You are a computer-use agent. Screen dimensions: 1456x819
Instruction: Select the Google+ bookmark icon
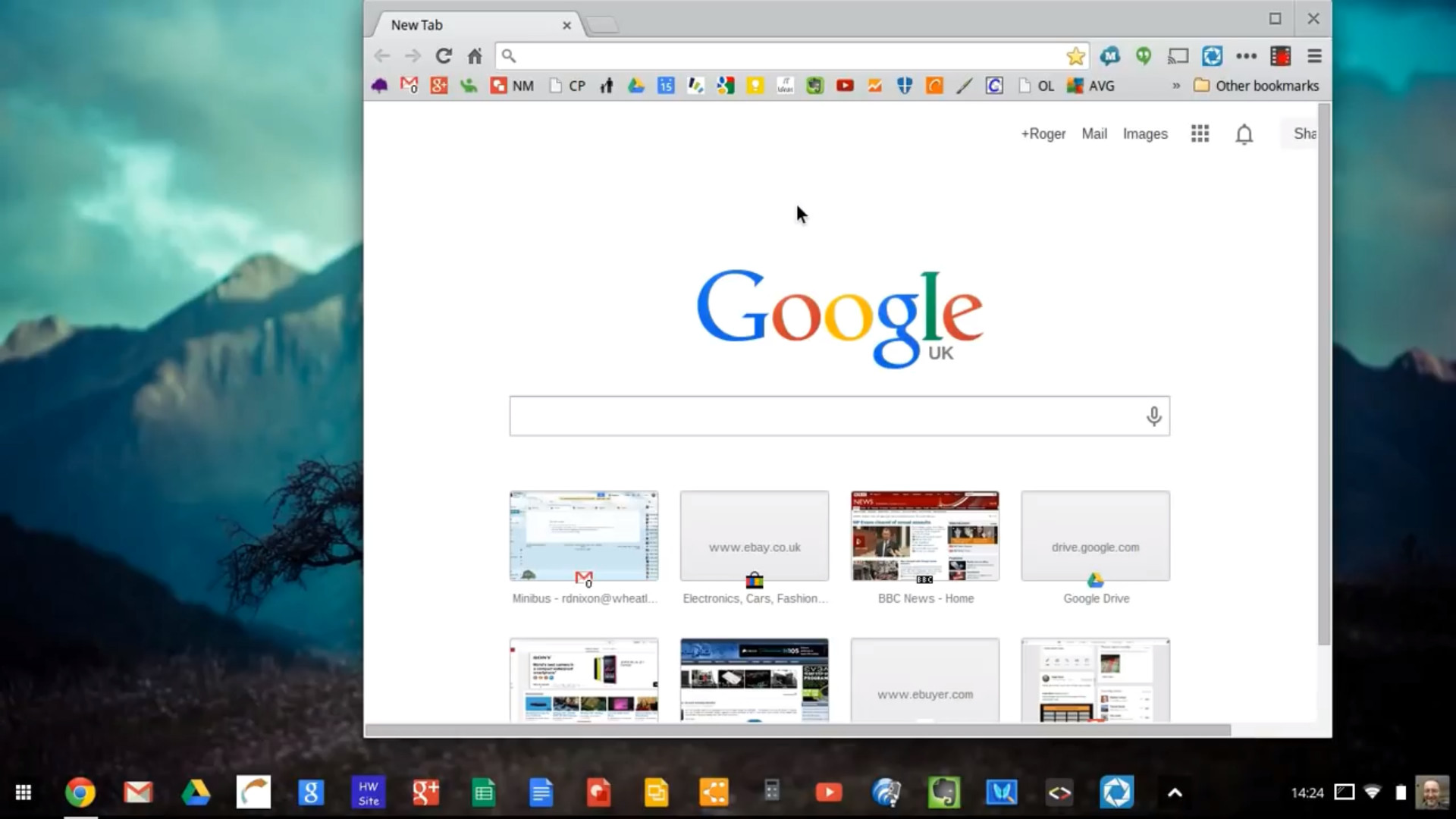(439, 85)
